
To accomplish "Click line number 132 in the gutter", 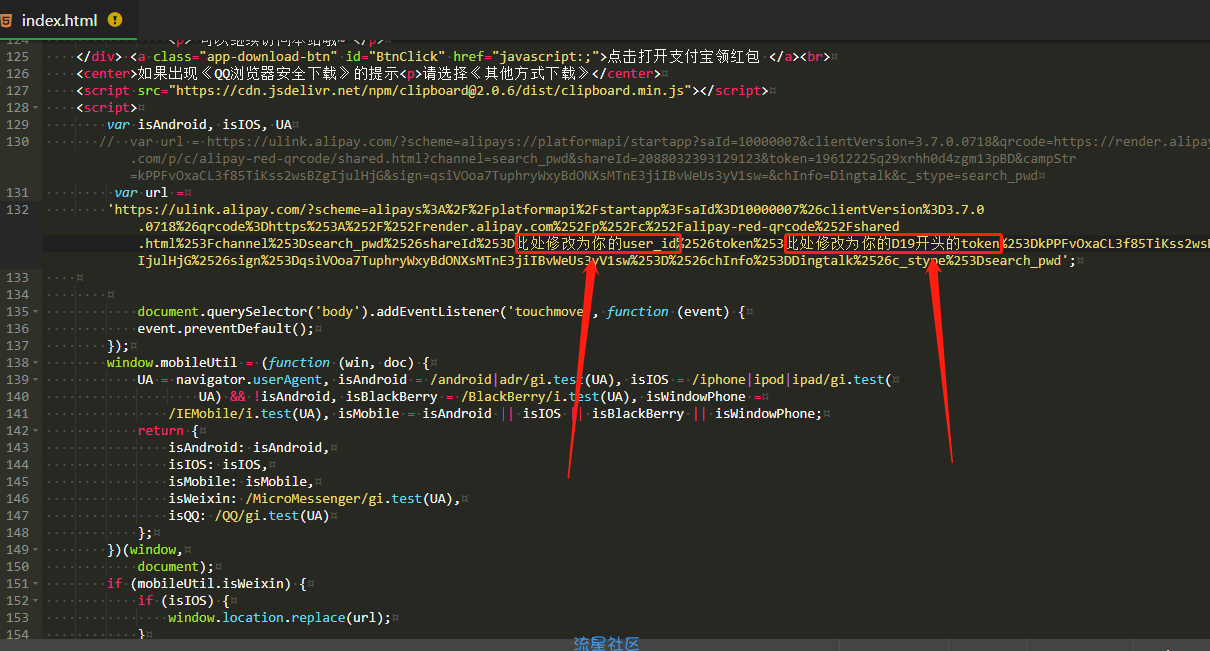I will point(16,210).
